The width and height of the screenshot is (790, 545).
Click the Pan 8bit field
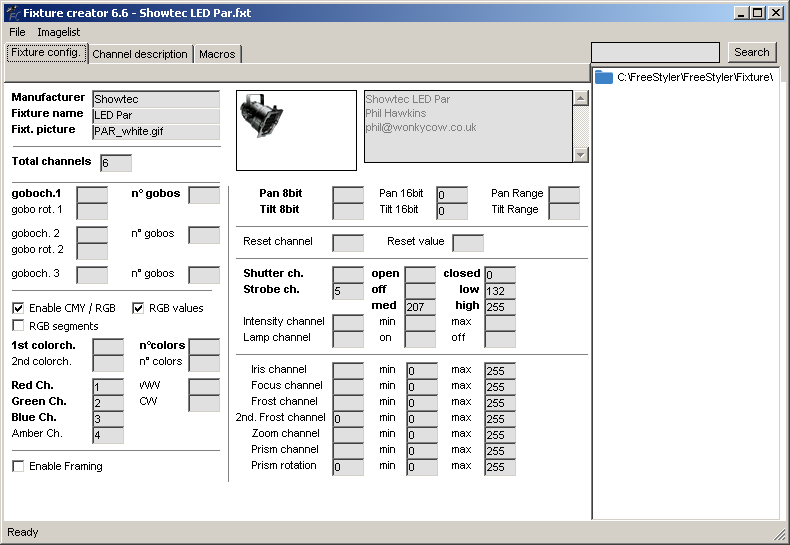348,194
